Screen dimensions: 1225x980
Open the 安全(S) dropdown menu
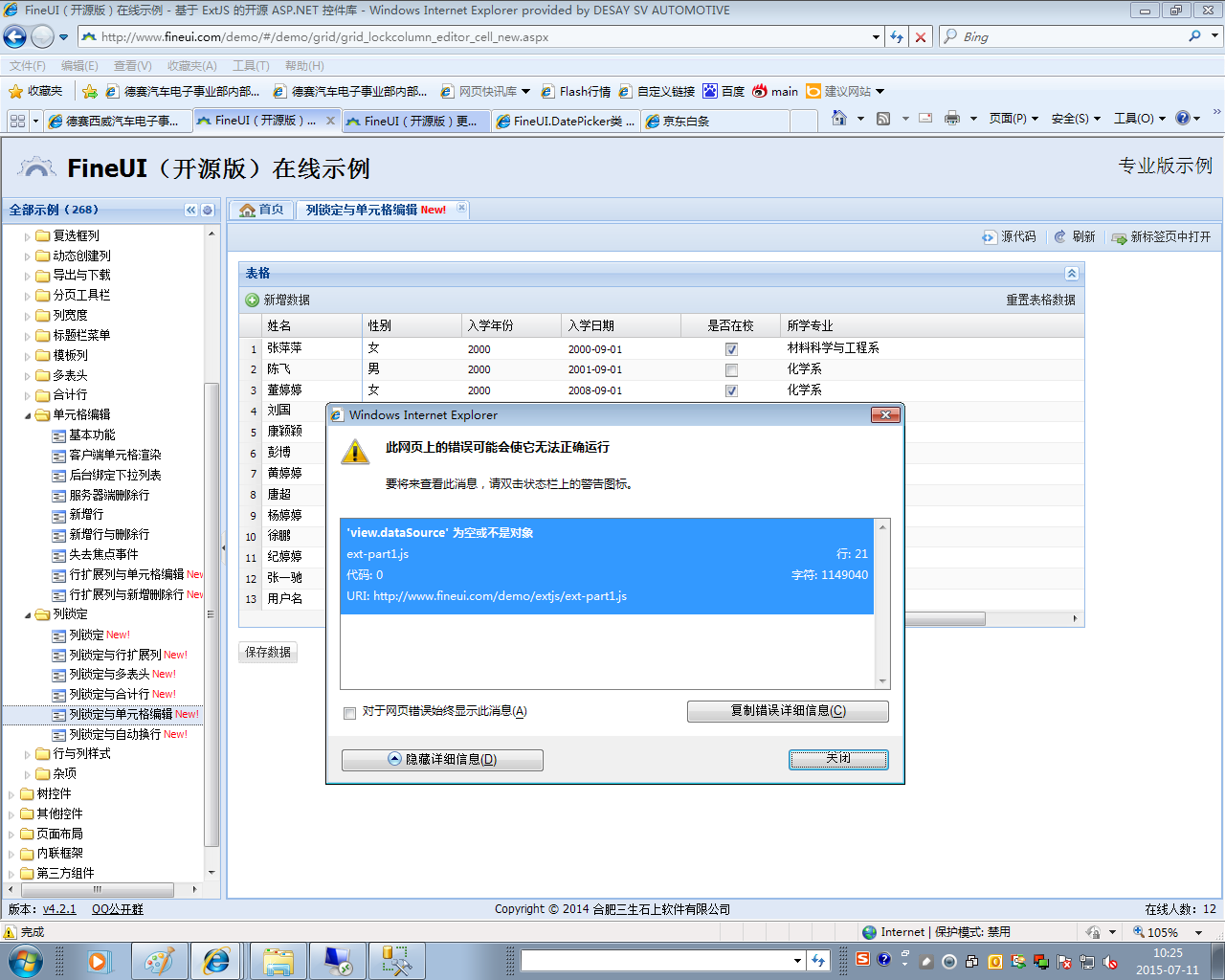pos(1076,119)
